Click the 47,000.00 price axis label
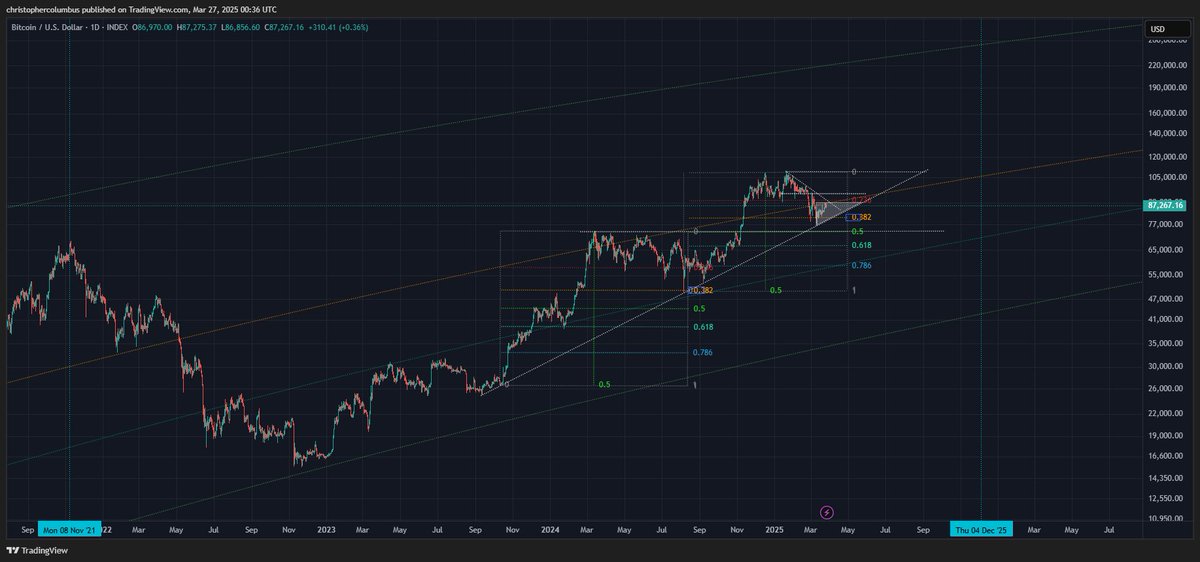 1164,299
